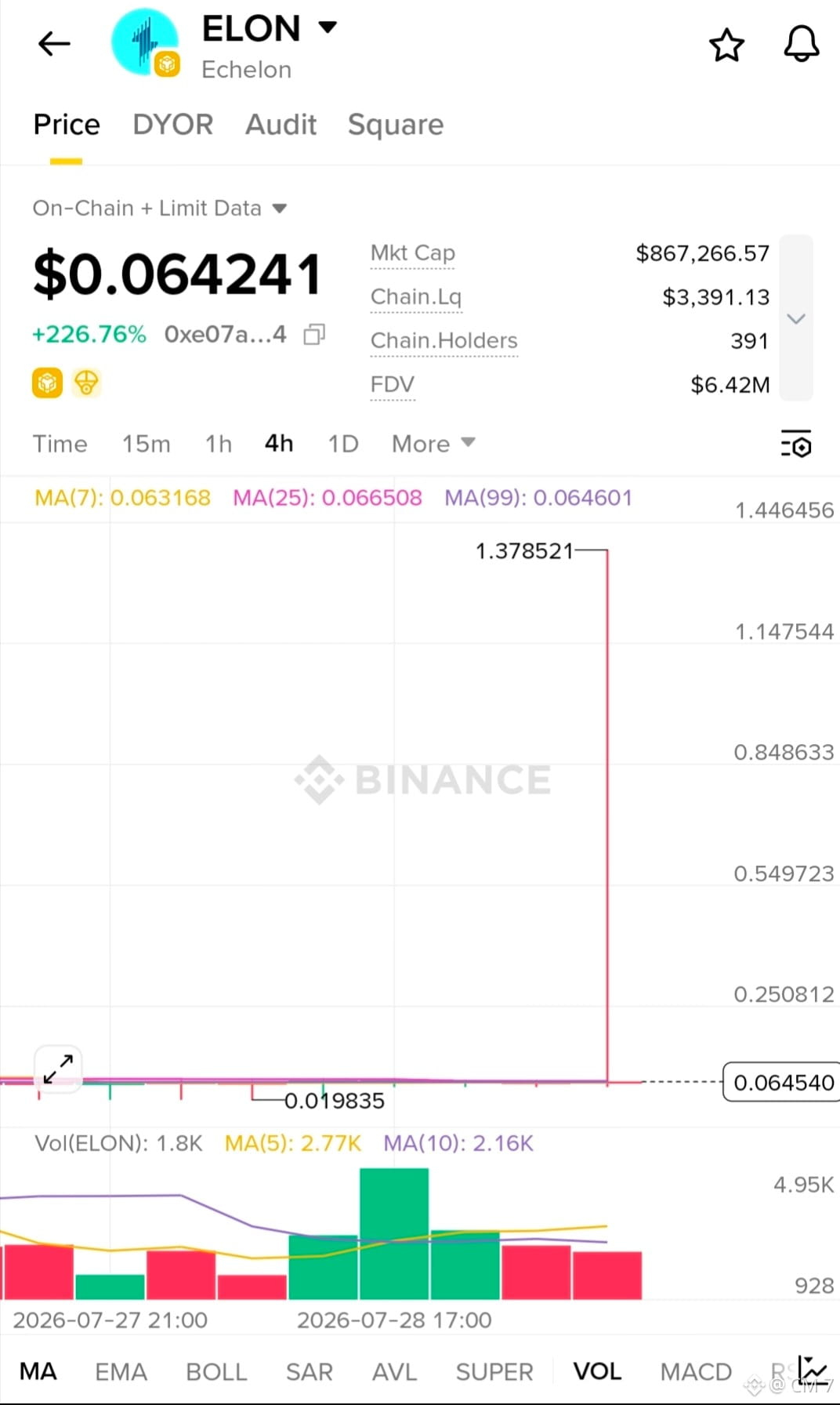Image resolution: width=840 pixels, height=1405 pixels.
Task: Tap the BNB chain badge icon
Action: 47,383
